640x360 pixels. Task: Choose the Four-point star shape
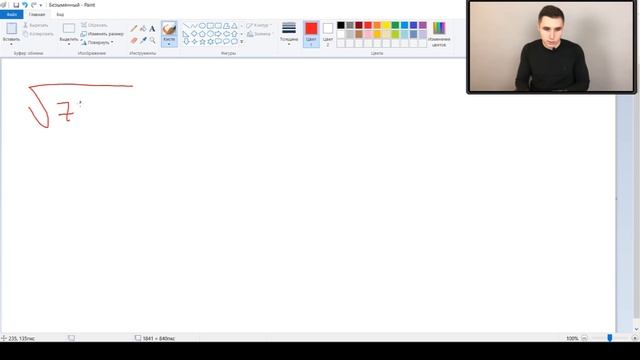point(194,42)
